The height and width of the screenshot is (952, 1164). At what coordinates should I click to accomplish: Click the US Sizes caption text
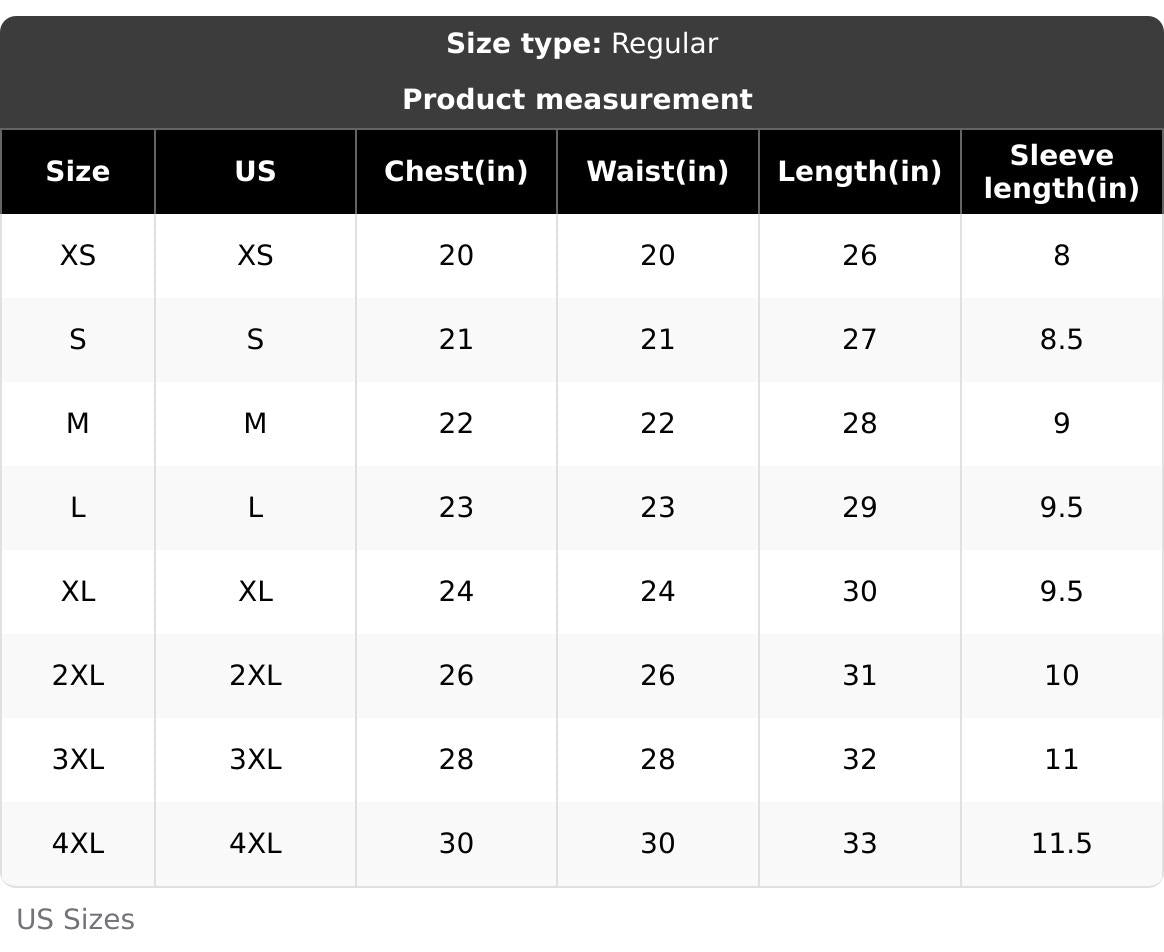point(75,919)
